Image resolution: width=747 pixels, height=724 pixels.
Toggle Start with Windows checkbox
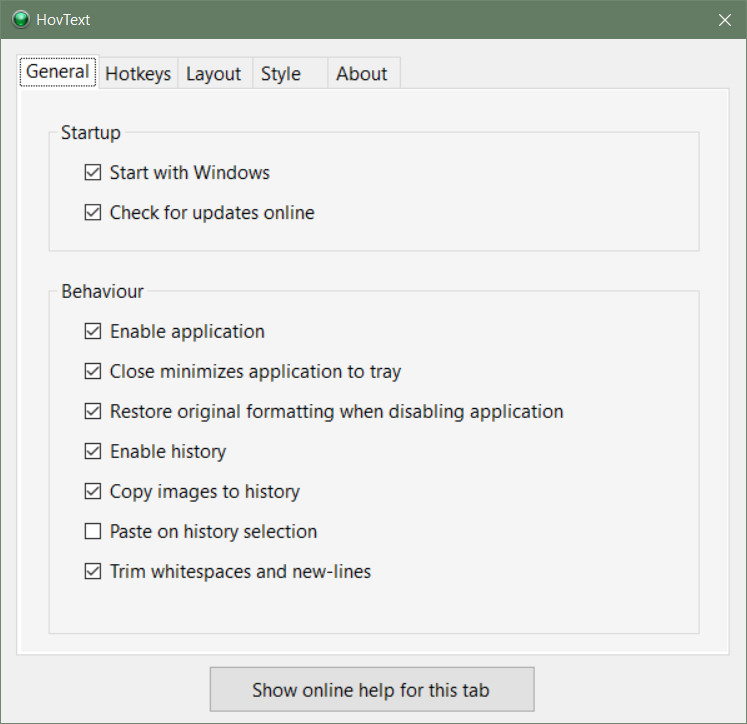pos(93,172)
